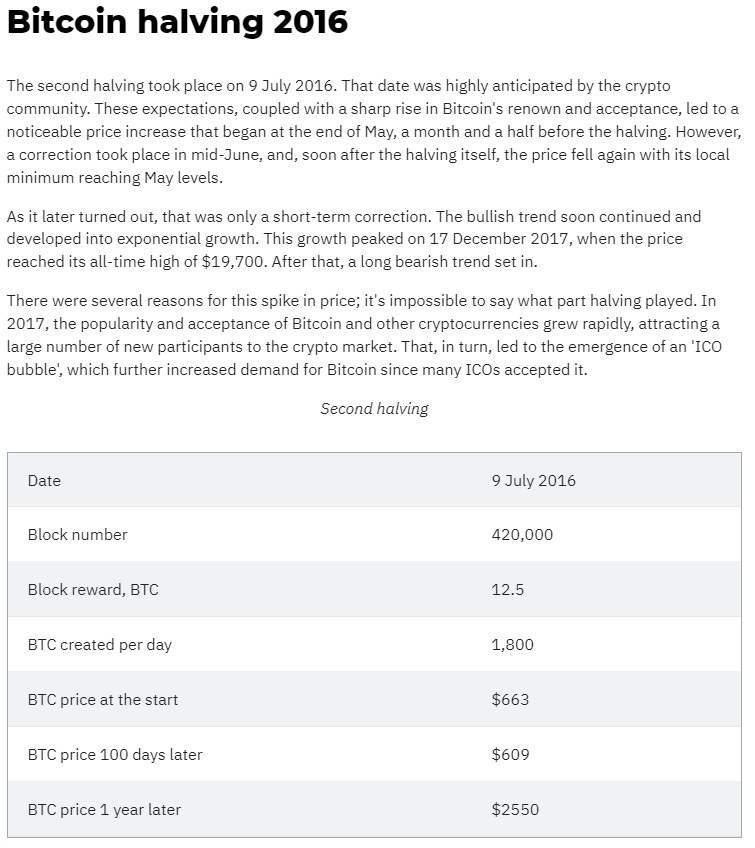This screenshot has width=755, height=848.
Task: Select the "$2550" price value
Action: pos(515,809)
